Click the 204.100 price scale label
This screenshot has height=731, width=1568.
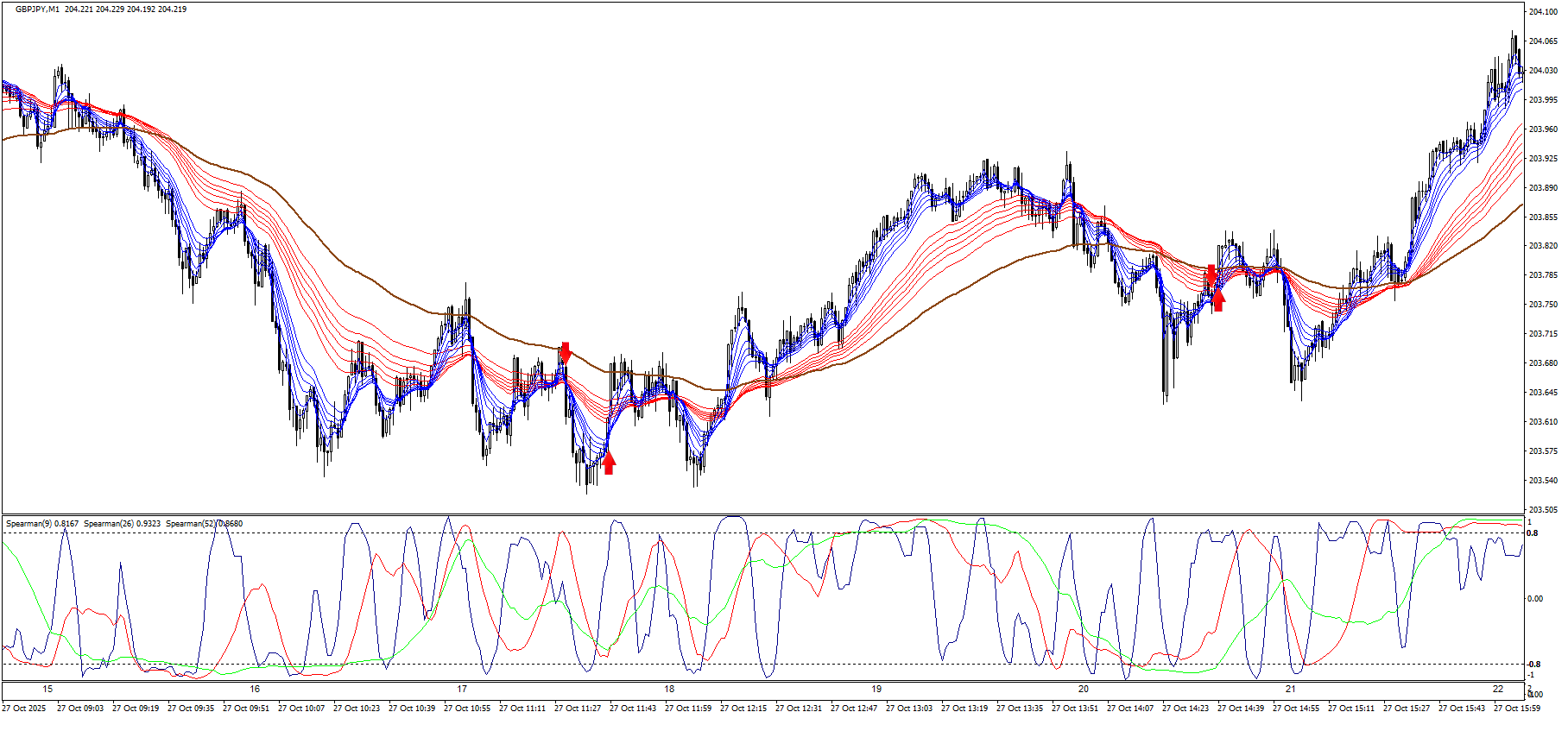1543,12
